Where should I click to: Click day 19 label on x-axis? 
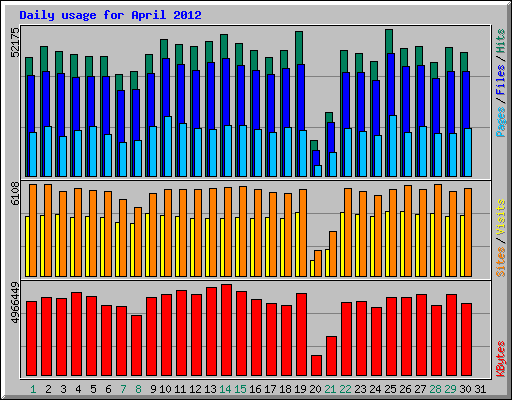click(x=300, y=389)
